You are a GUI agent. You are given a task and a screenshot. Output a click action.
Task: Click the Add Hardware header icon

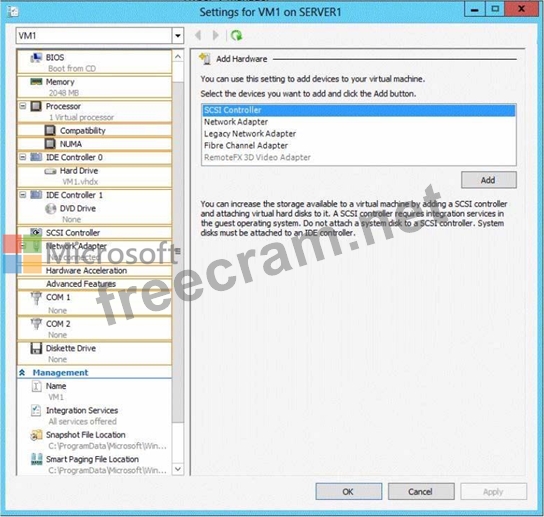click(205, 59)
